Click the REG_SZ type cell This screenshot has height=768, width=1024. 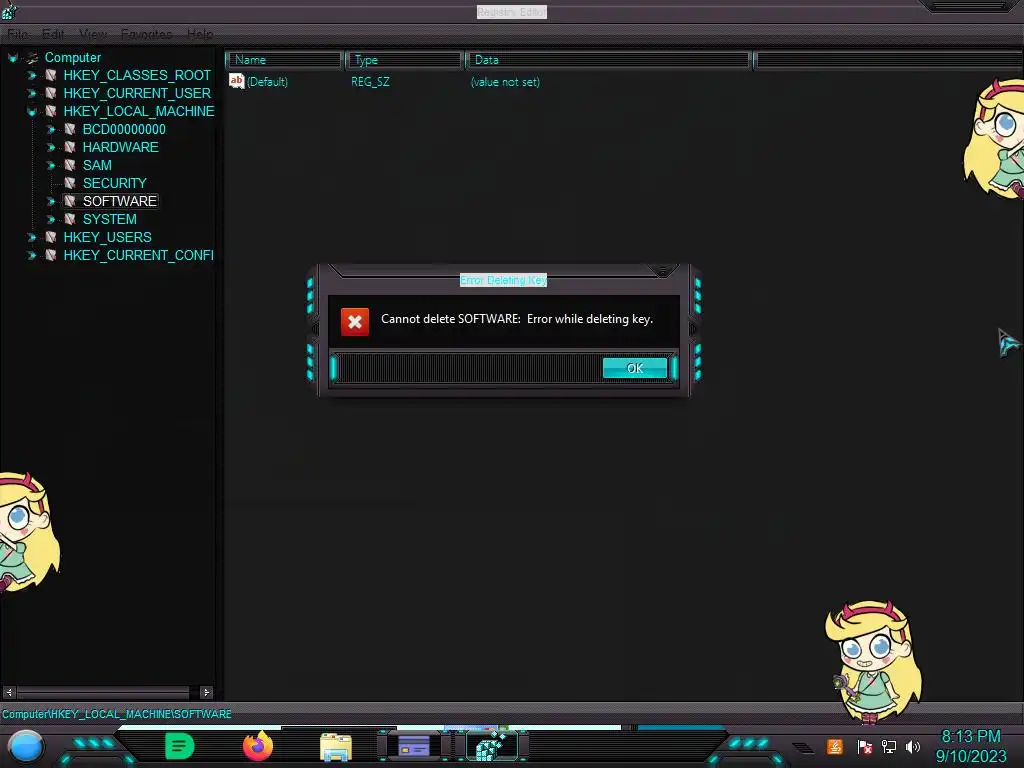click(x=370, y=82)
